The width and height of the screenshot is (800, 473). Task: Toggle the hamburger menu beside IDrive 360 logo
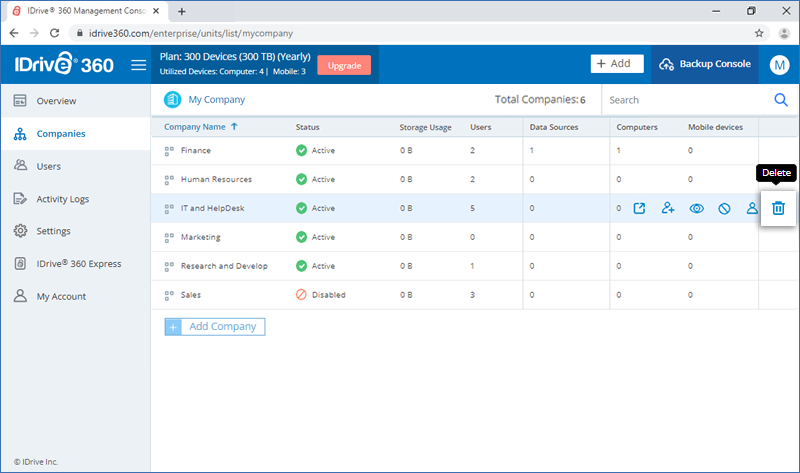(138, 65)
